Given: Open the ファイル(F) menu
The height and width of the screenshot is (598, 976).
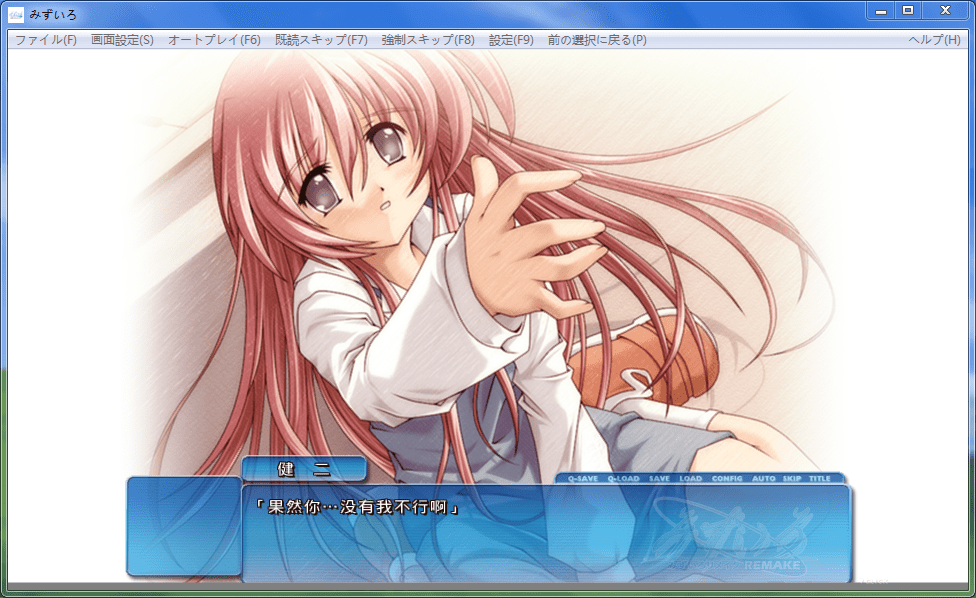Looking at the screenshot, I should pos(46,40).
